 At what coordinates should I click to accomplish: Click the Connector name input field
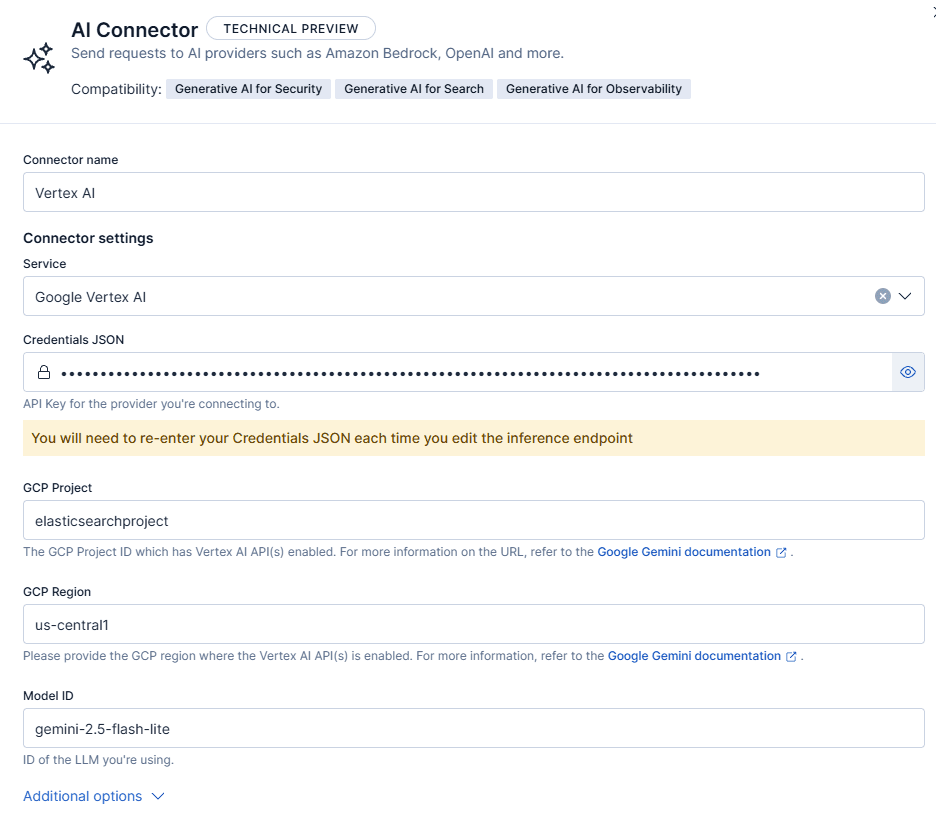pyautogui.click(x=473, y=192)
